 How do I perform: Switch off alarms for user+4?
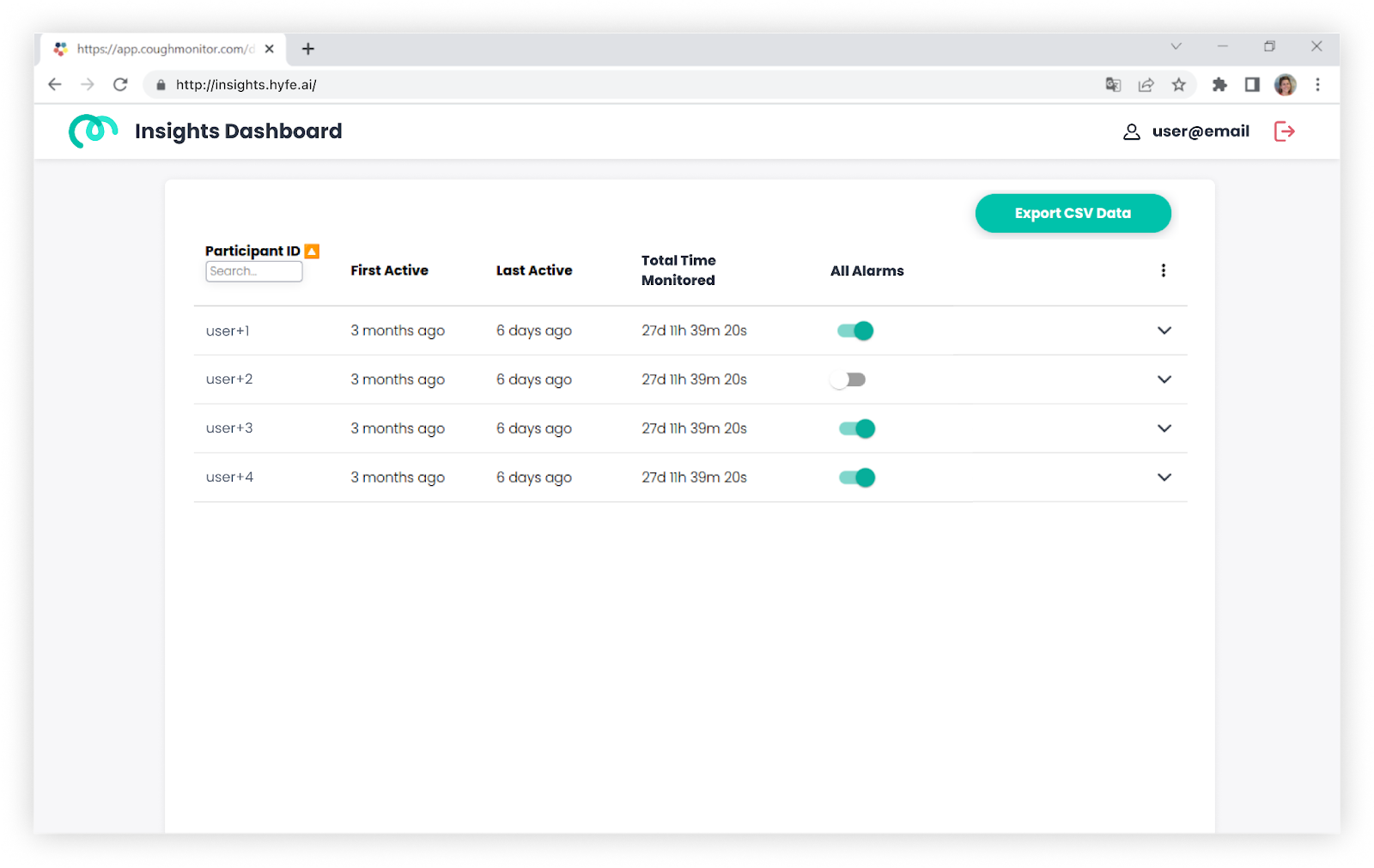[x=857, y=477]
